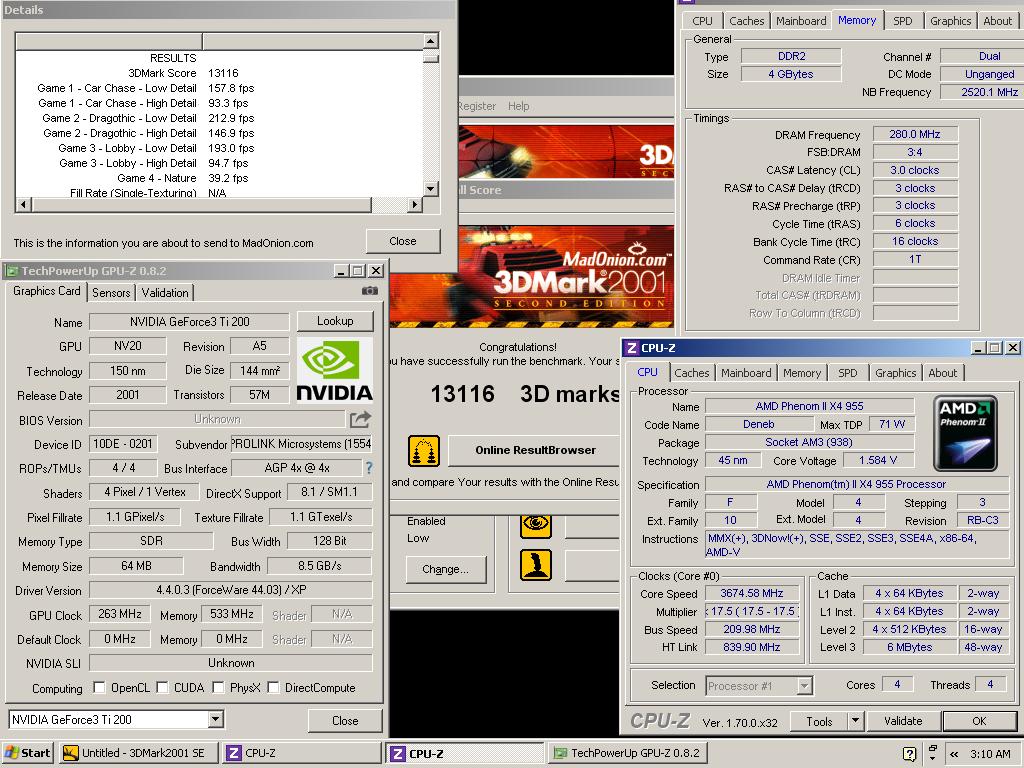
Task: Click the Windows flag on the Start button
Action: coord(11,753)
